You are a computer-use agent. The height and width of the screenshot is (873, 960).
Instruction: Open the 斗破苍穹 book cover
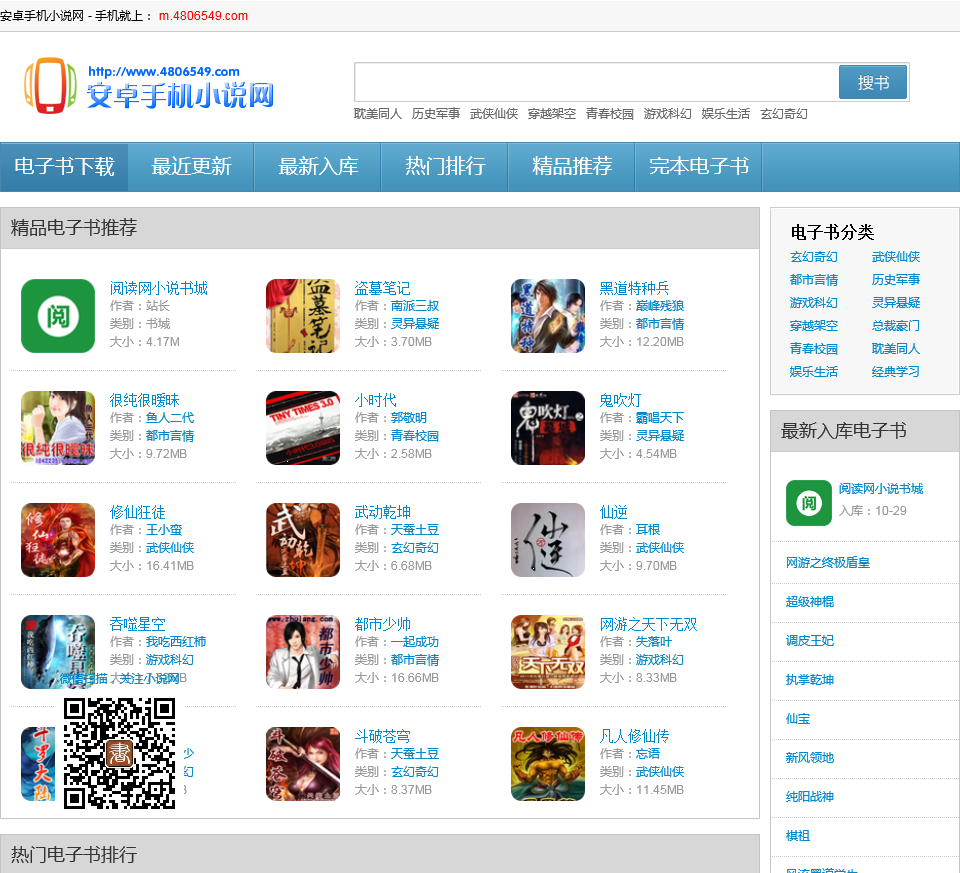(303, 764)
